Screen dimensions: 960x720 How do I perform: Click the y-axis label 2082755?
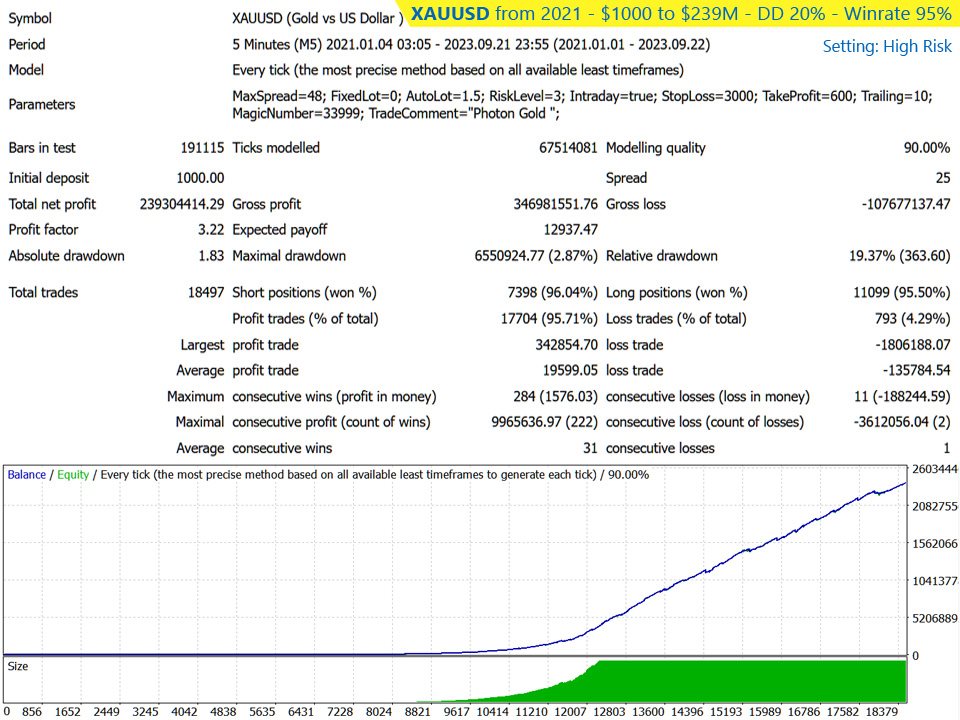[934, 506]
